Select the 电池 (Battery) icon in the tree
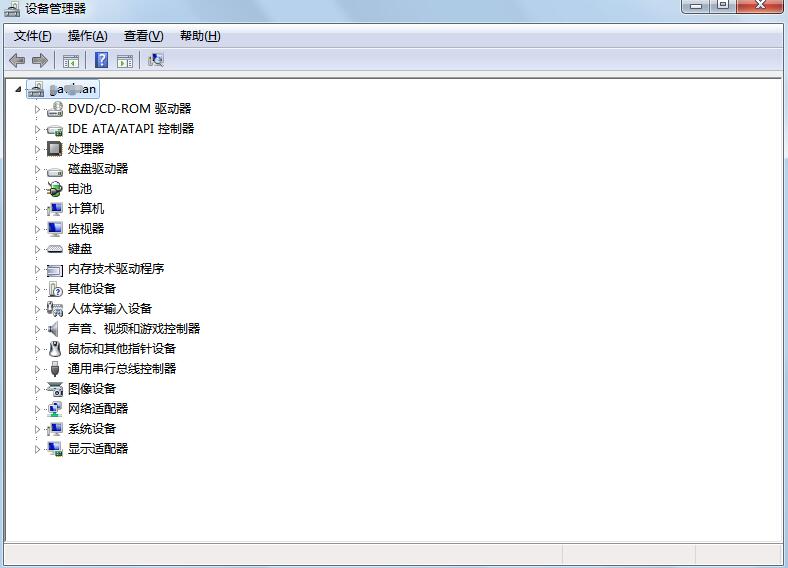Screen dimensions: 788x568 (x=55, y=189)
